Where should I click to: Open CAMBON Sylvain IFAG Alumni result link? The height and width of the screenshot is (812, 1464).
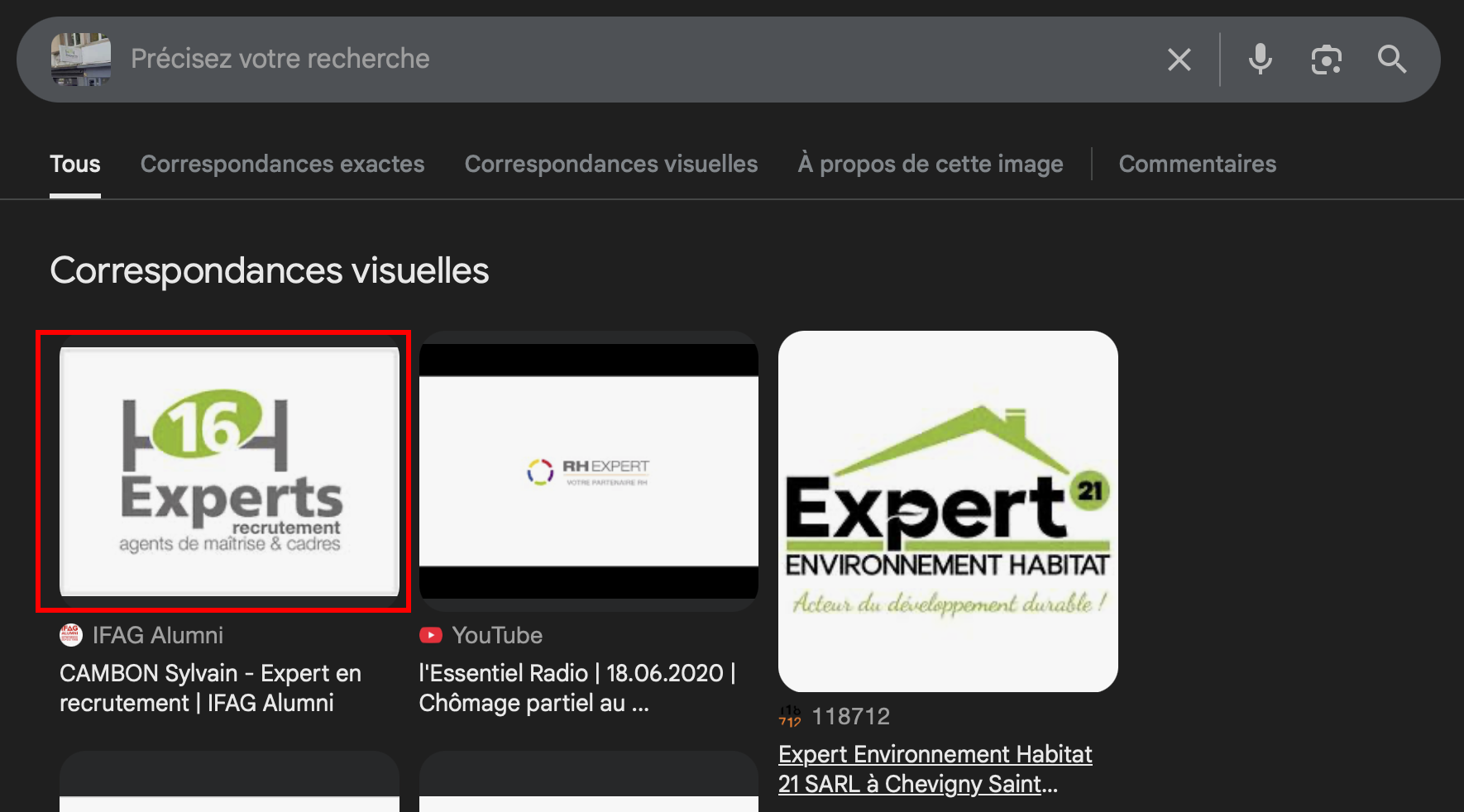point(210,688)
